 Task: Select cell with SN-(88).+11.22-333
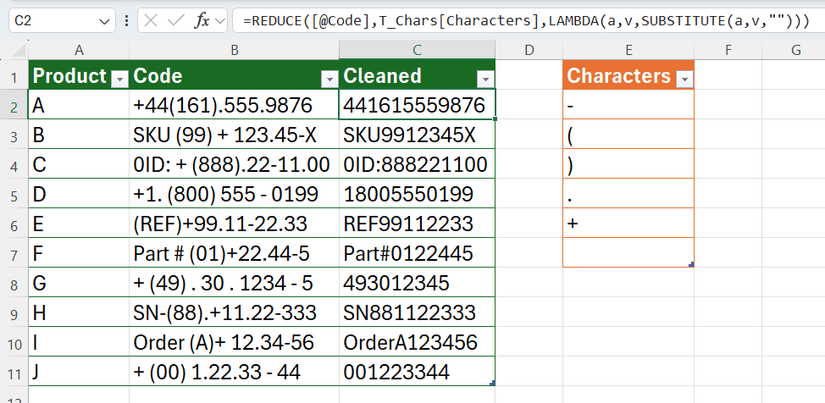[x=235, y=313]
